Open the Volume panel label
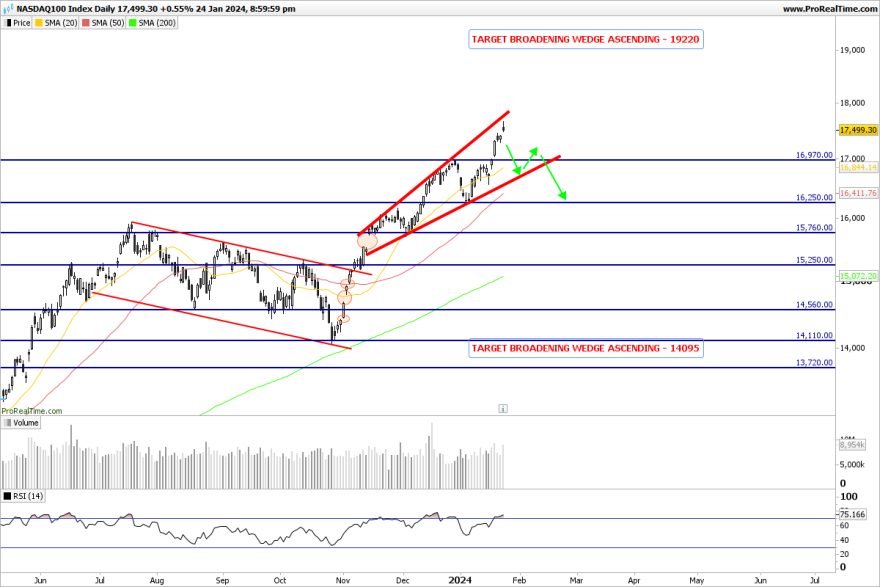The image size is (880, 587). 26,423
